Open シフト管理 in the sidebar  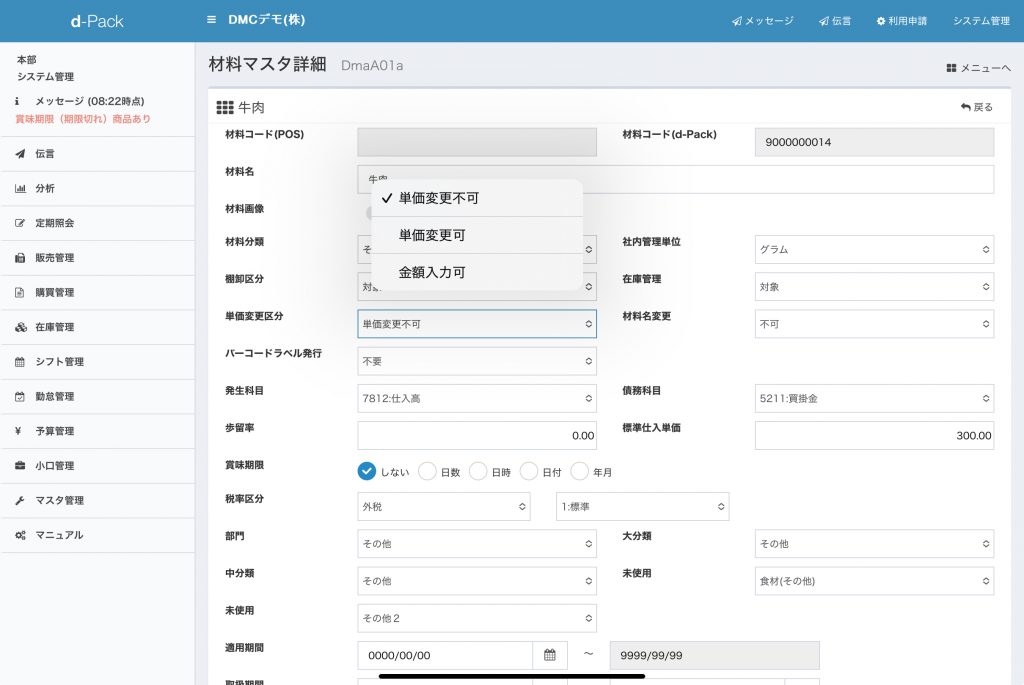(98, 362)
